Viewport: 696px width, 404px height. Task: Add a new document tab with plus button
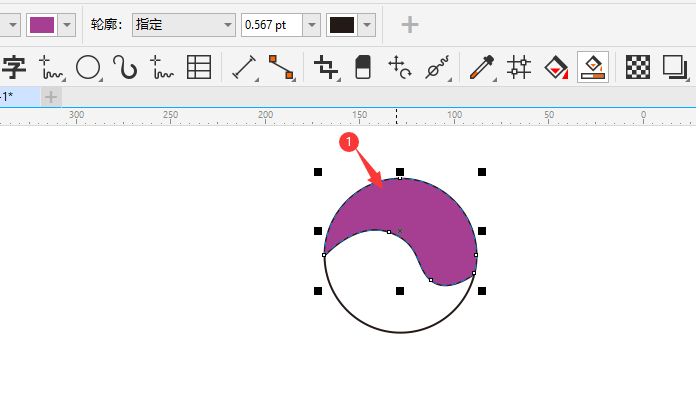51,97
